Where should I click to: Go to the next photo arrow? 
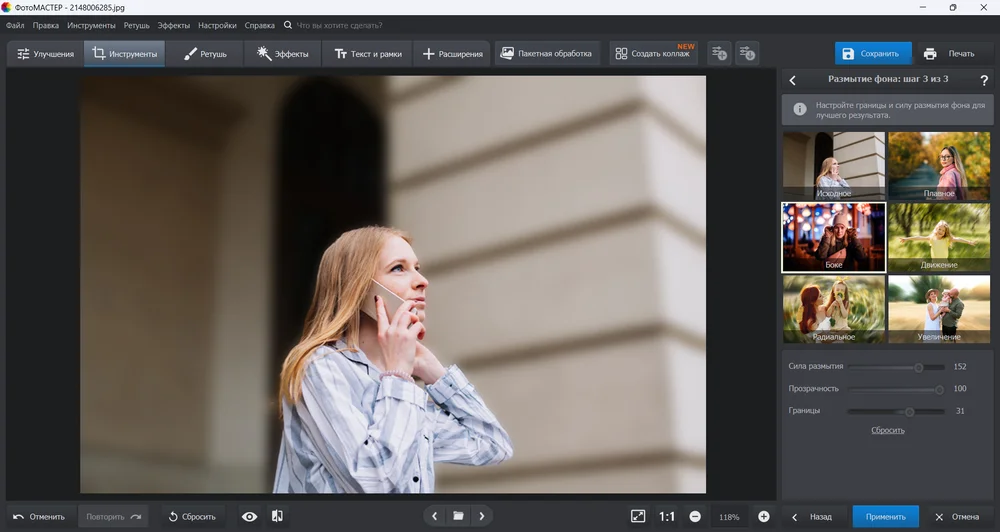click(x=482, y=516)
